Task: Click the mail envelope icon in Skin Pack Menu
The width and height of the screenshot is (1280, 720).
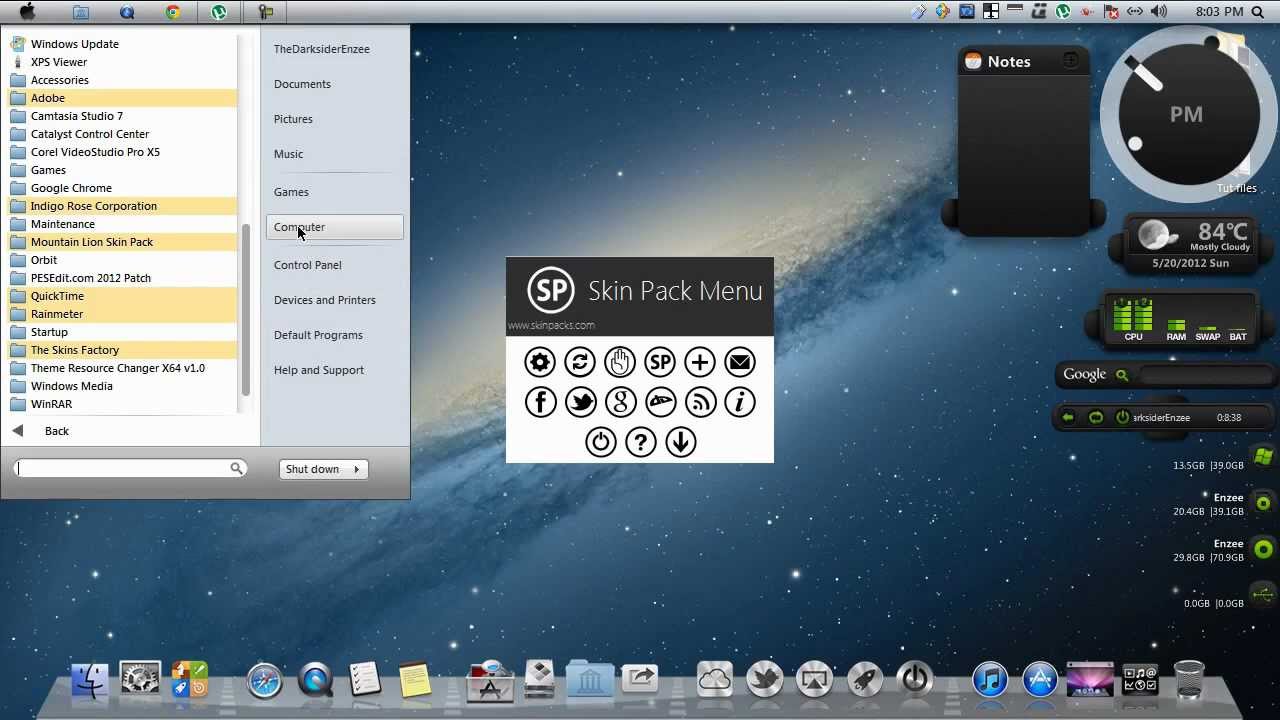Action: pos(740,362)
